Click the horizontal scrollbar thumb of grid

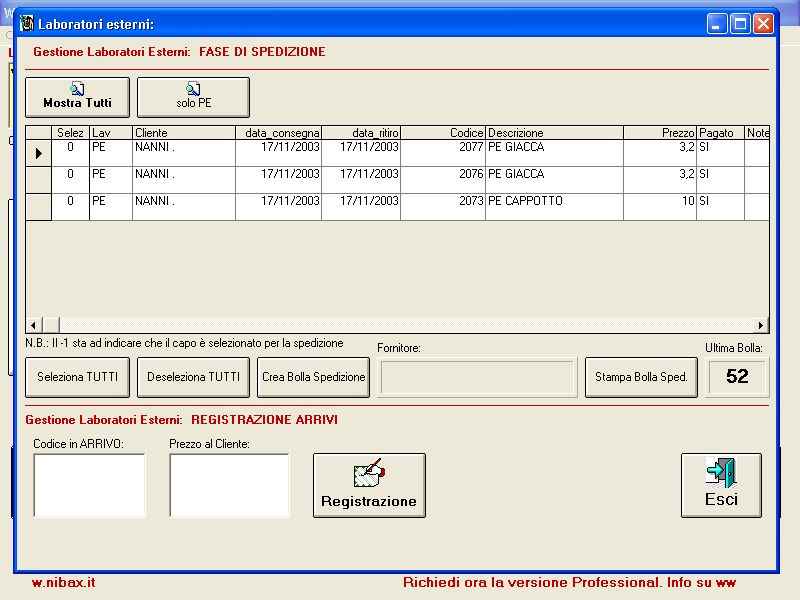51,325
